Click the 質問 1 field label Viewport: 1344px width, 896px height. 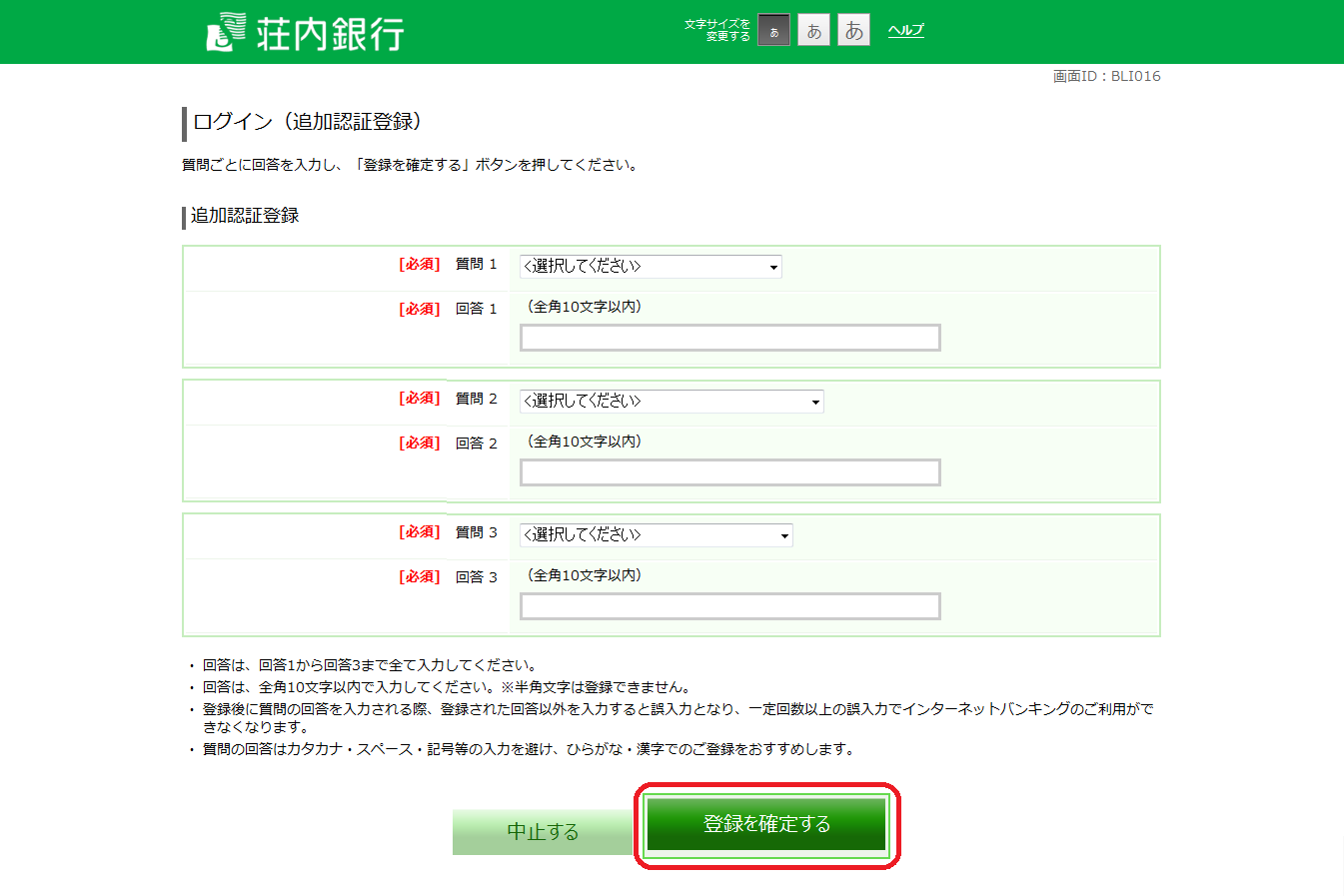coord(476,264)
